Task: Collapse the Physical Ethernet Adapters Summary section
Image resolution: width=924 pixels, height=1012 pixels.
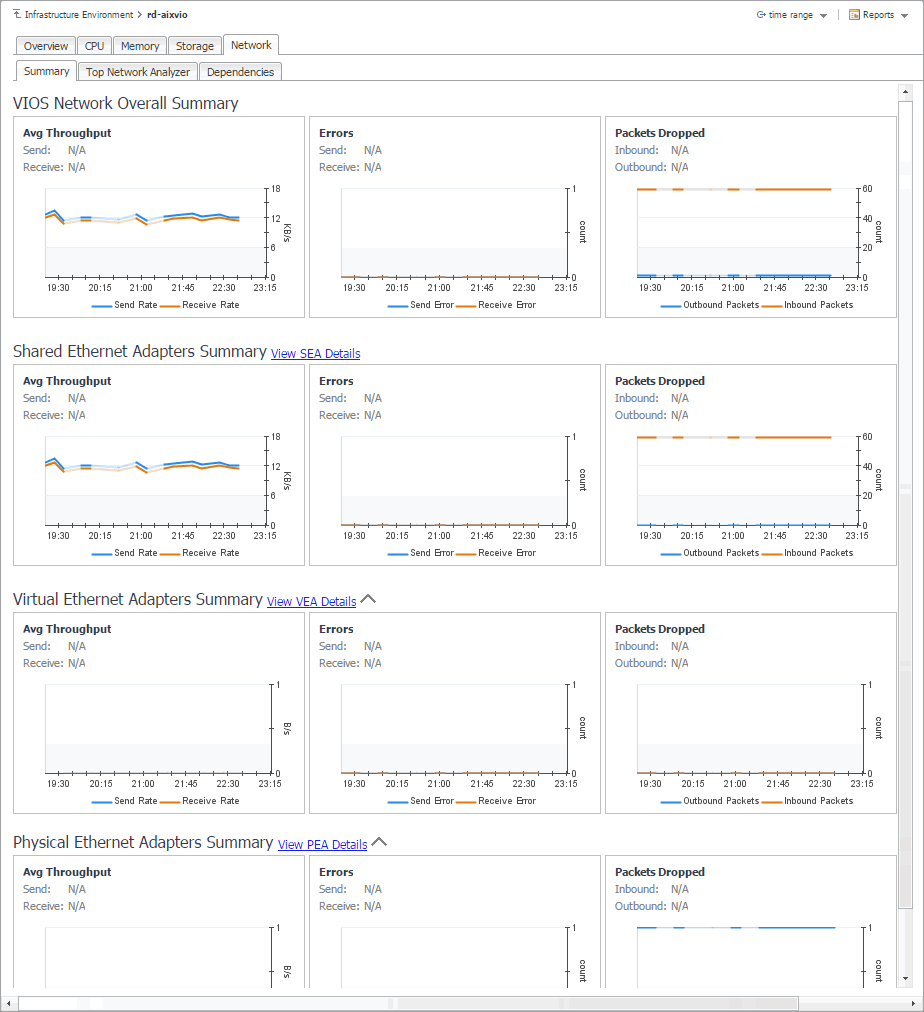Action: click(378, 843)
